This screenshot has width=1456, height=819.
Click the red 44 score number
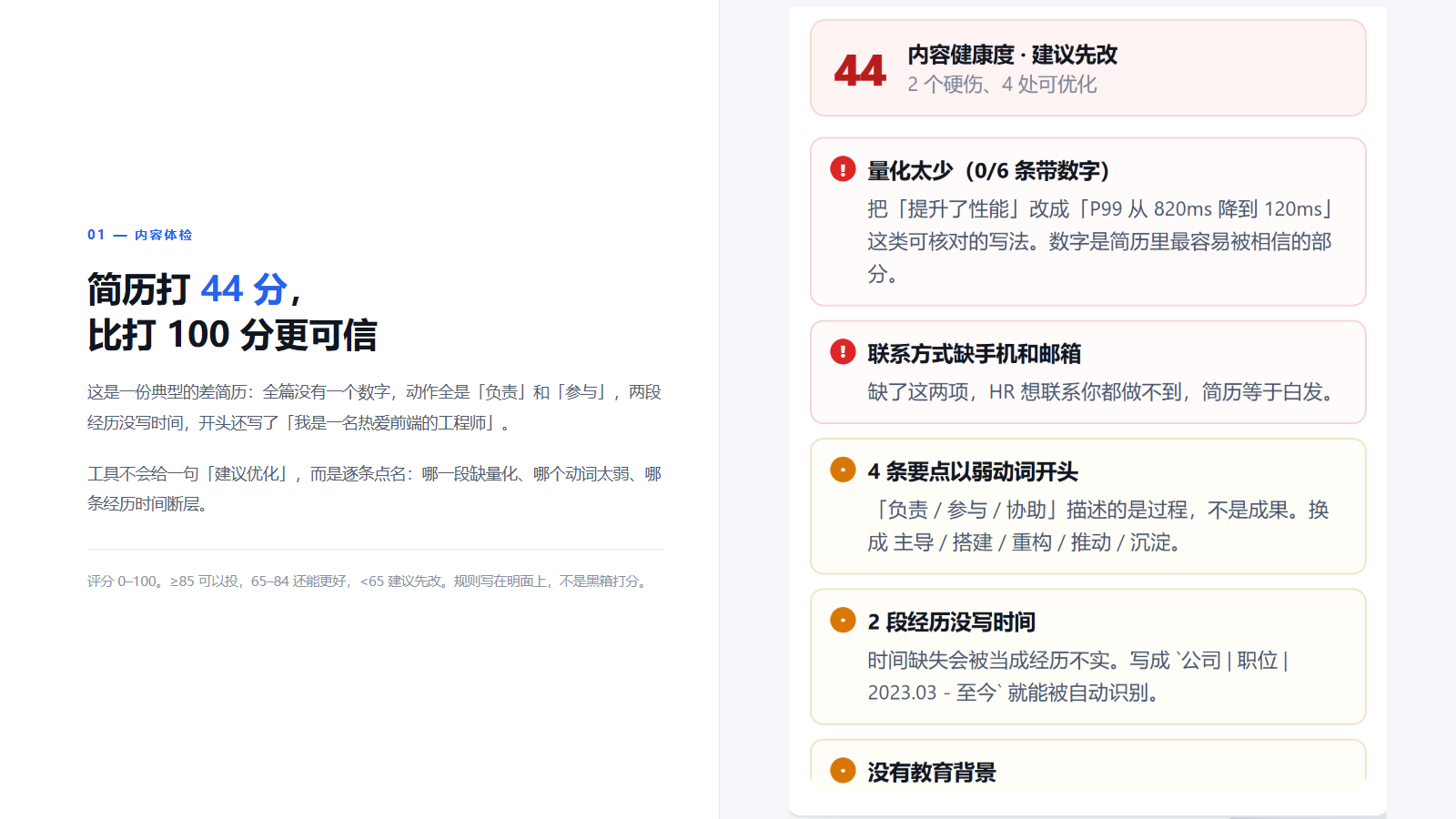click(860, 70)
